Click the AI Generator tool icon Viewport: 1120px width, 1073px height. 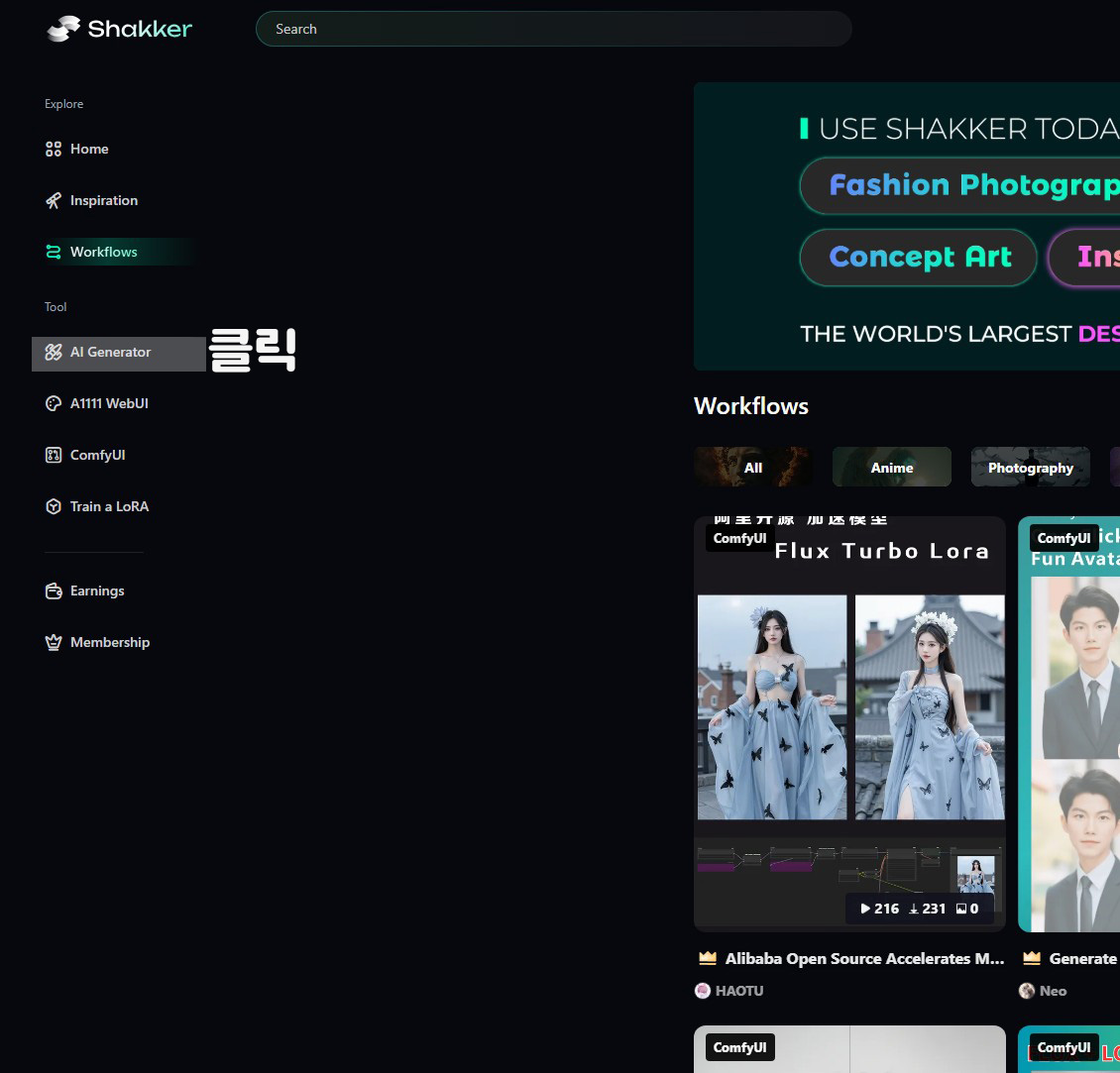coord(54,352)
